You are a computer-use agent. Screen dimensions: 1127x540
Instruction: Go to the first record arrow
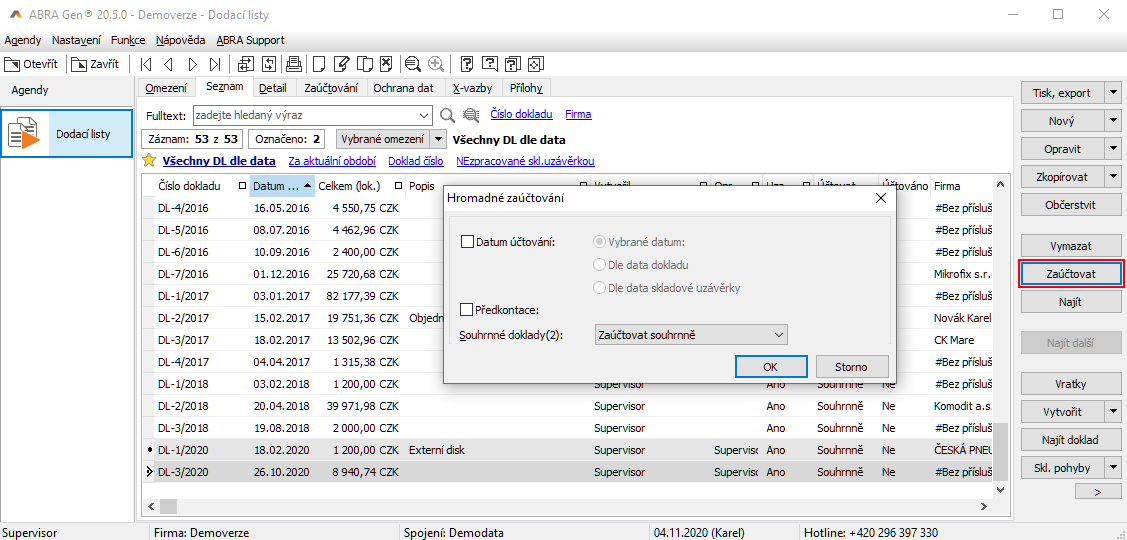tap(146, 64)
